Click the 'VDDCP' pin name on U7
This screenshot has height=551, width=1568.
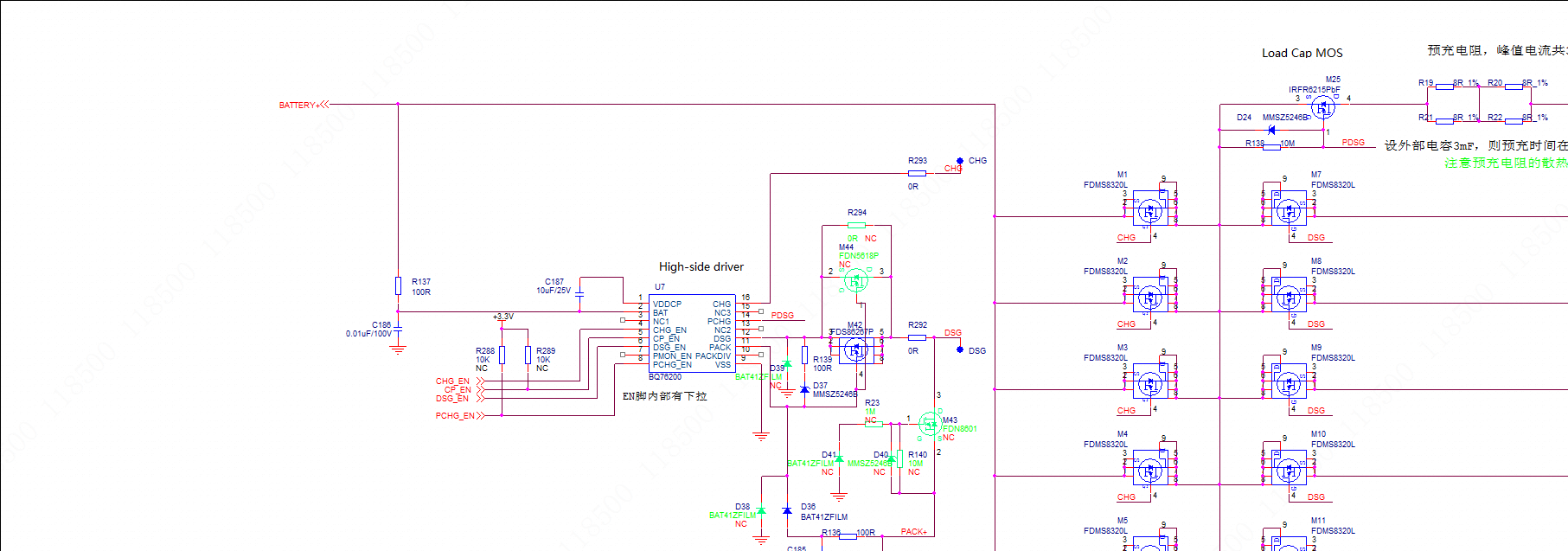click(x=667, y=304)
